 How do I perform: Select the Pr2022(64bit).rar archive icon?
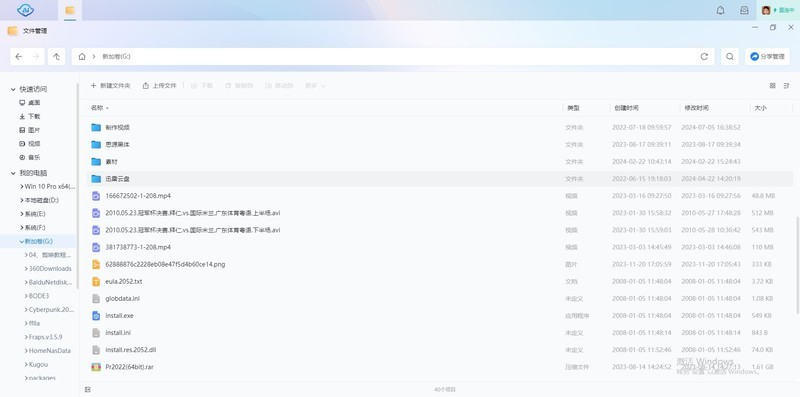click(x=96, y=367)
